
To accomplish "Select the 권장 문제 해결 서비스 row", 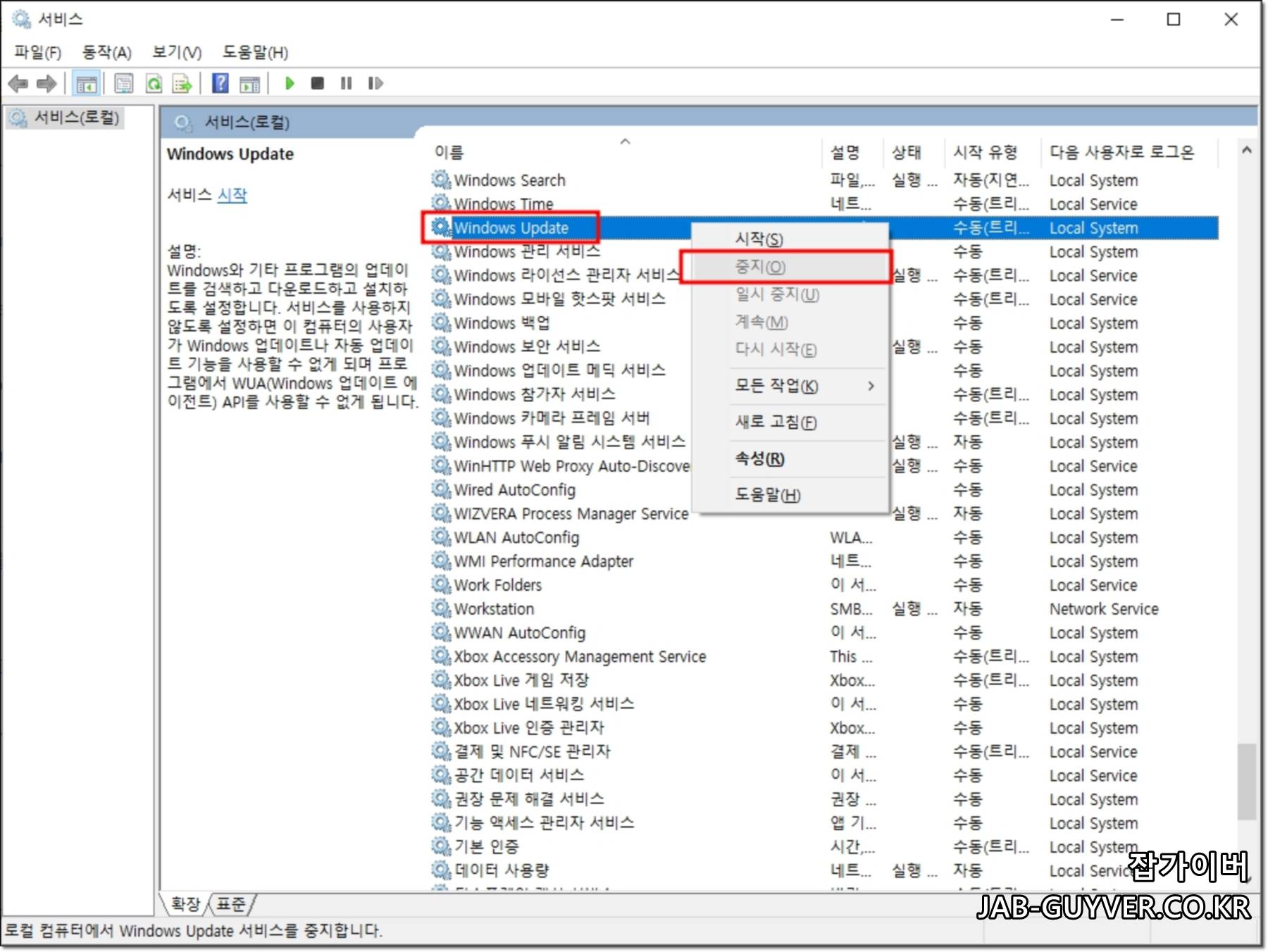I will pos(823,799).
